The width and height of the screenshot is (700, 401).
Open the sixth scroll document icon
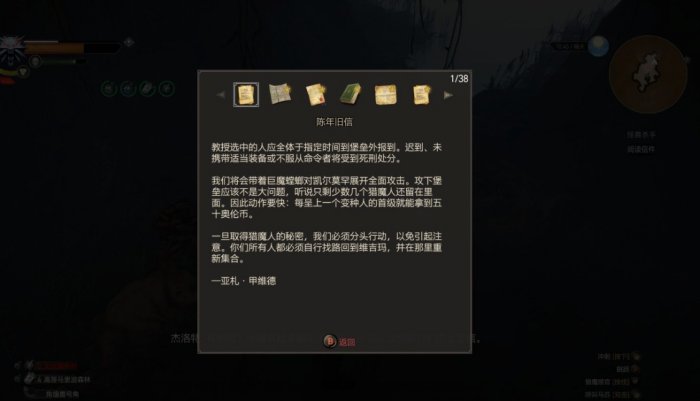click(x=421, y=95)
